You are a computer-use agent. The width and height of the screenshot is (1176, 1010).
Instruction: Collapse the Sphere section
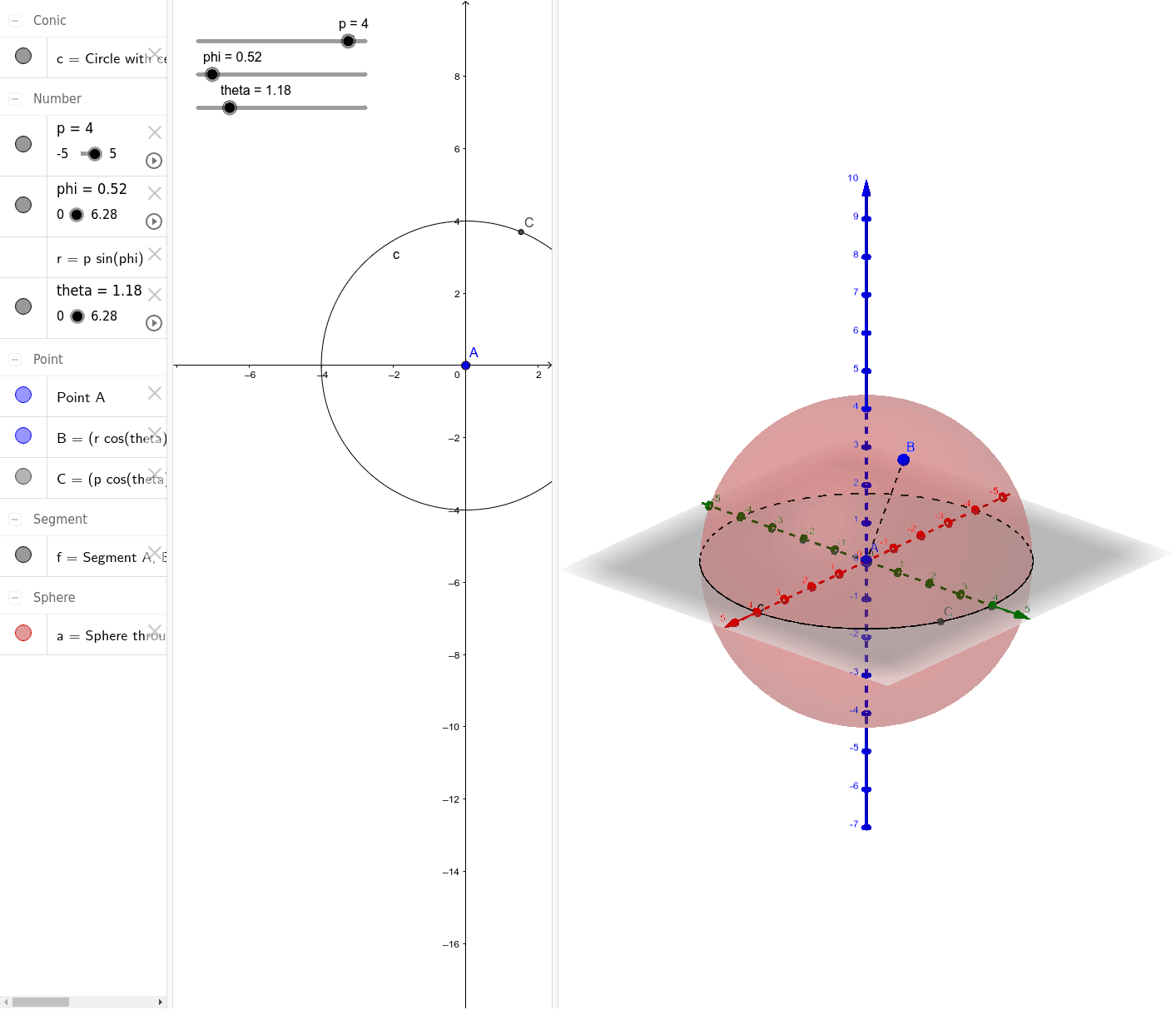pos(13,596)
